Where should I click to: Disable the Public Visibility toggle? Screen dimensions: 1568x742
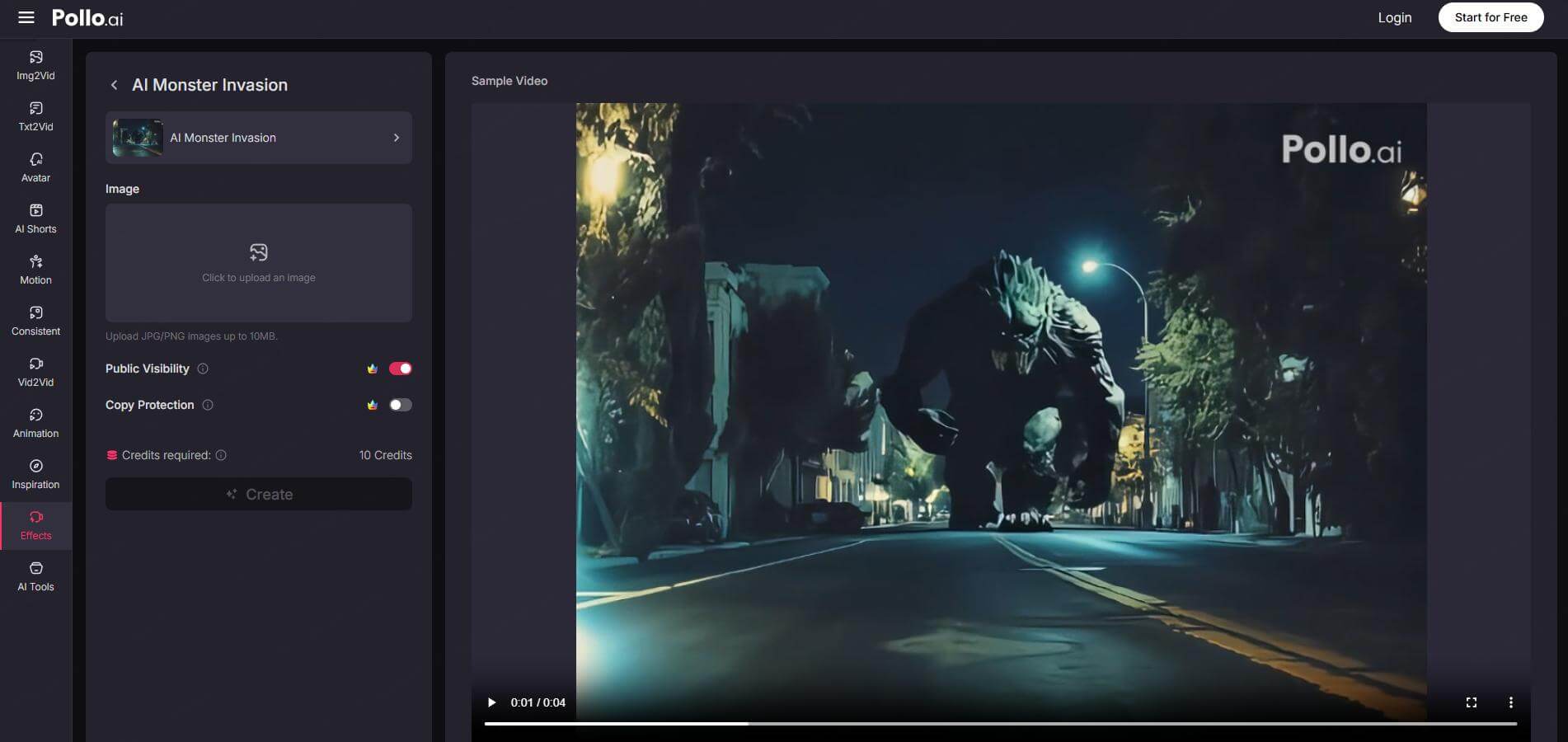400,369
